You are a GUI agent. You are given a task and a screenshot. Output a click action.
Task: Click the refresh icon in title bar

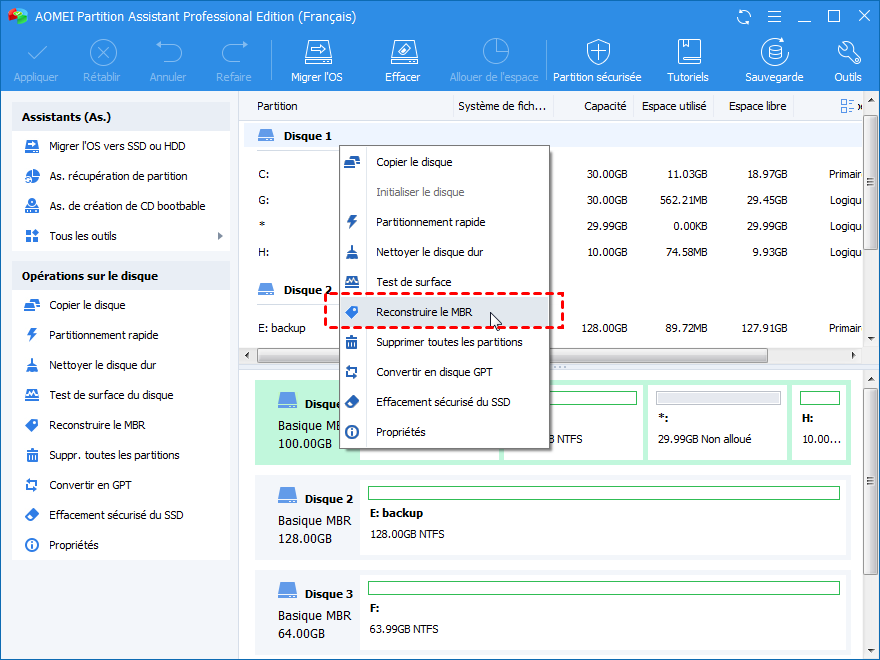click(743, 17)
